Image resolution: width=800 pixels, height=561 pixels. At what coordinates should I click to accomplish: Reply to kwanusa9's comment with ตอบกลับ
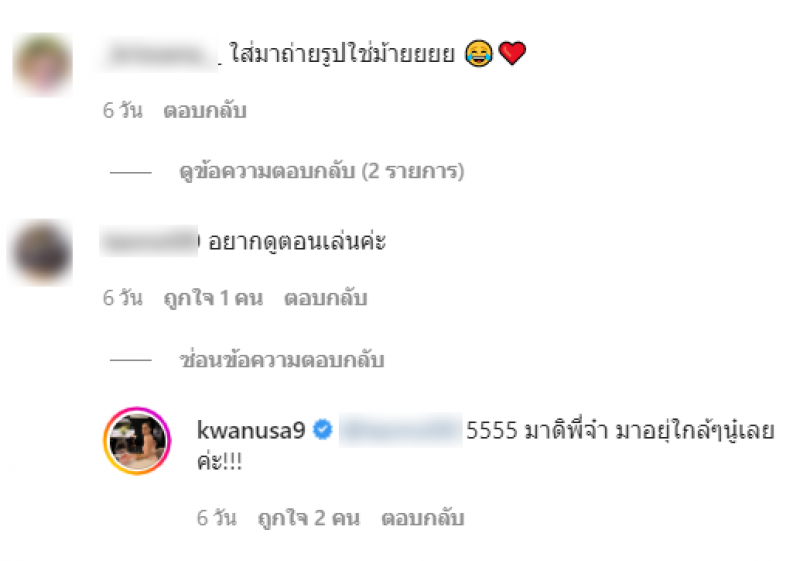point(423,518)
